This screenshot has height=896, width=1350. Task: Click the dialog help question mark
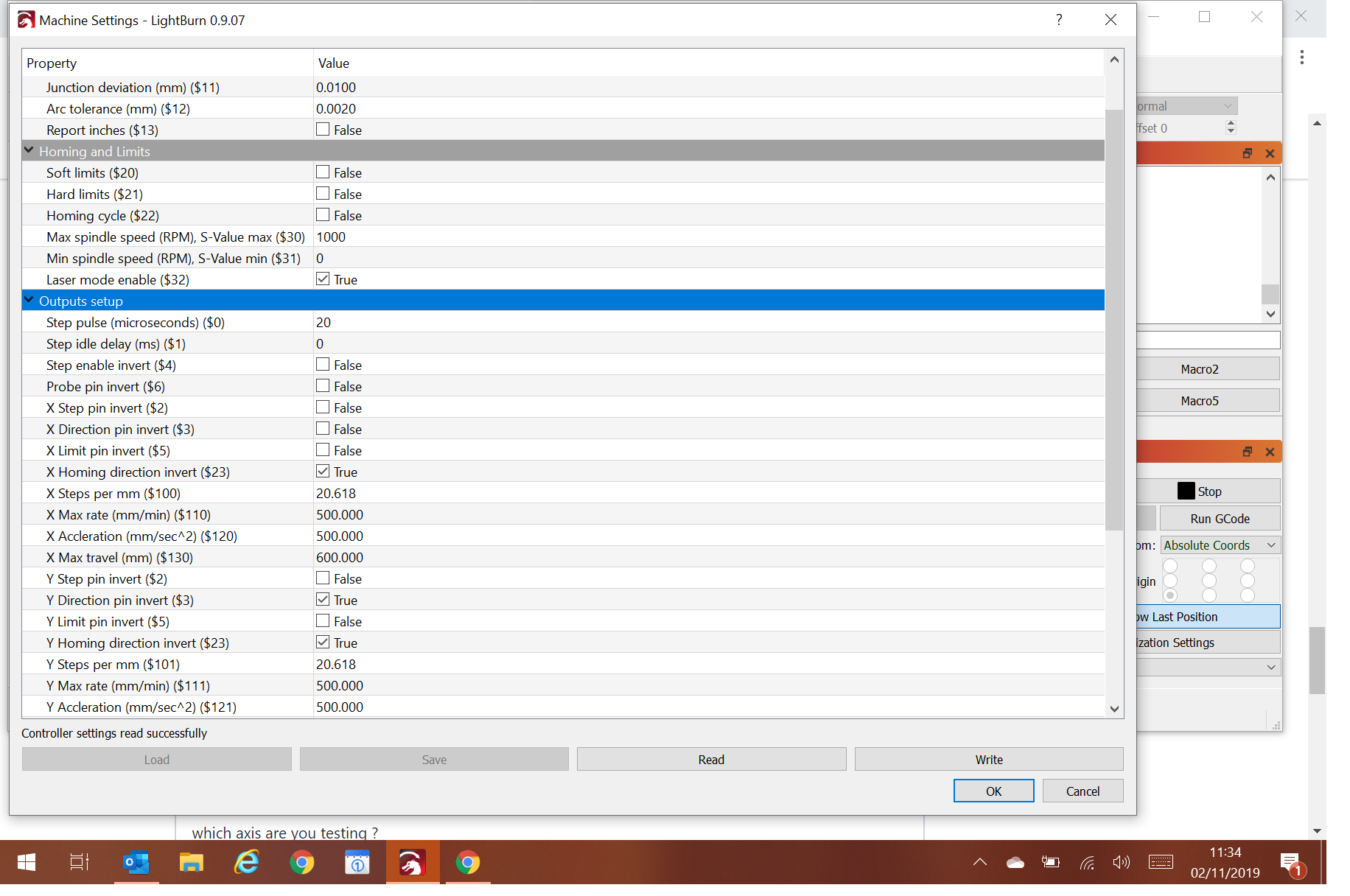pos(1059,20)
